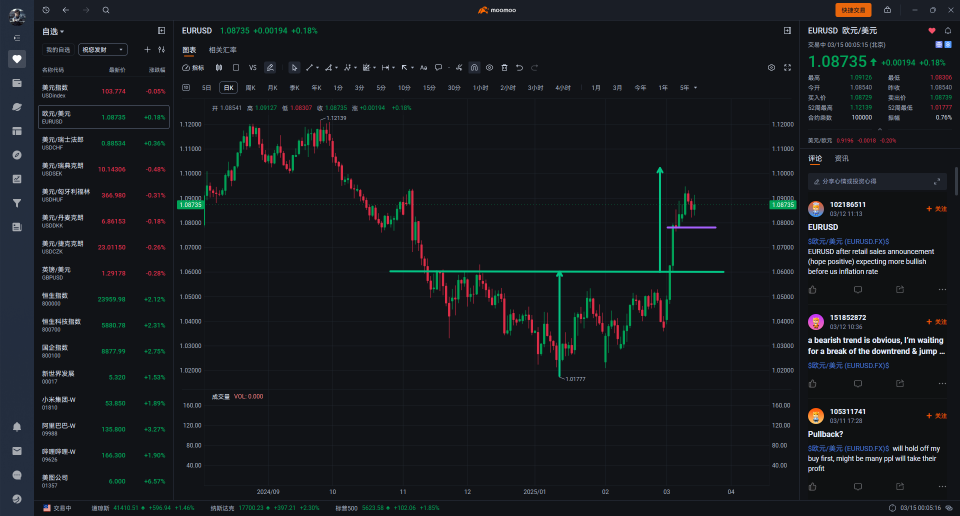Screen dimensions: 960x516
Task: Expand the 5年 range dropdown arrow
Action: coord(696,88)
